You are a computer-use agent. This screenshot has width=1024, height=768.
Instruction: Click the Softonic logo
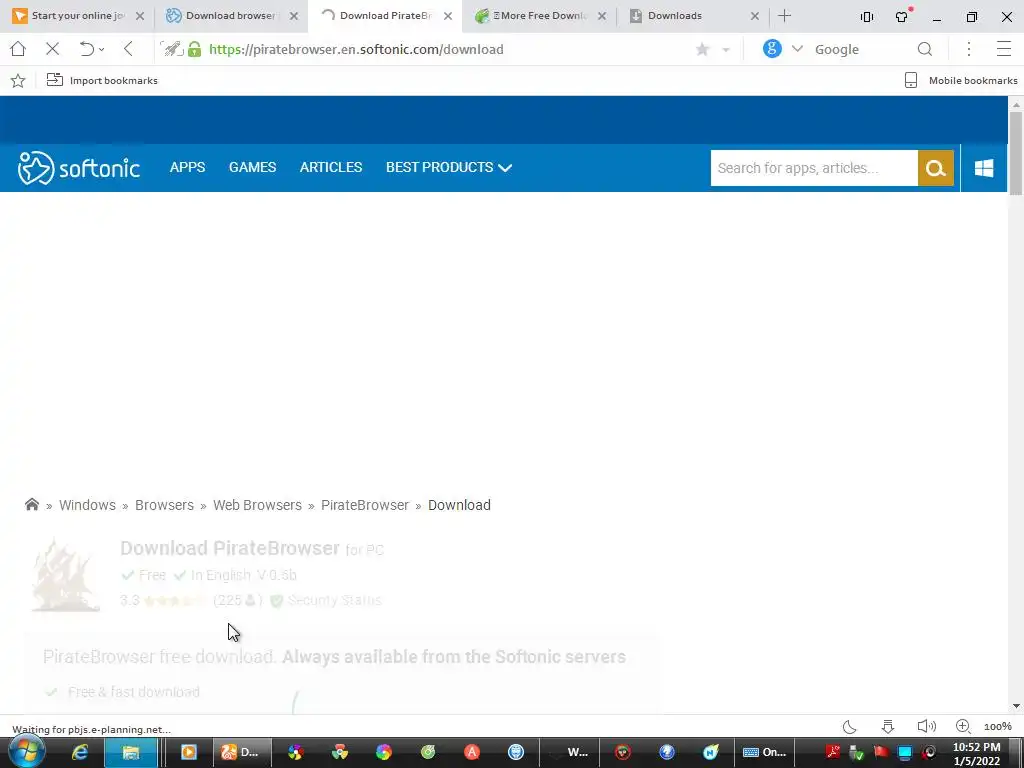(x=78, y=168)
